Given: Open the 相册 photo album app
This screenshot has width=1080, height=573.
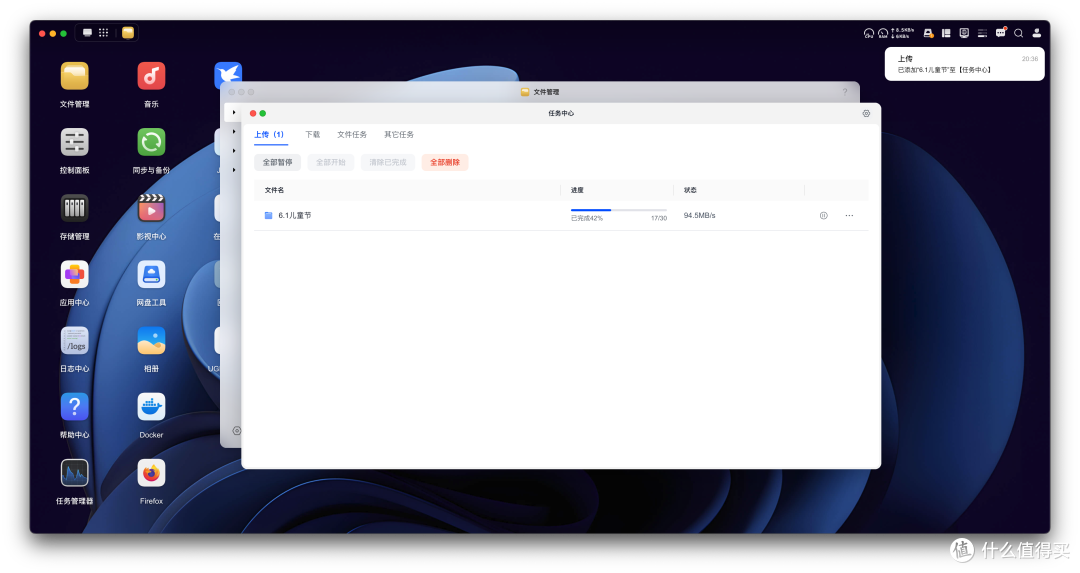Looking at the screenshot, I should pos(151,340).
